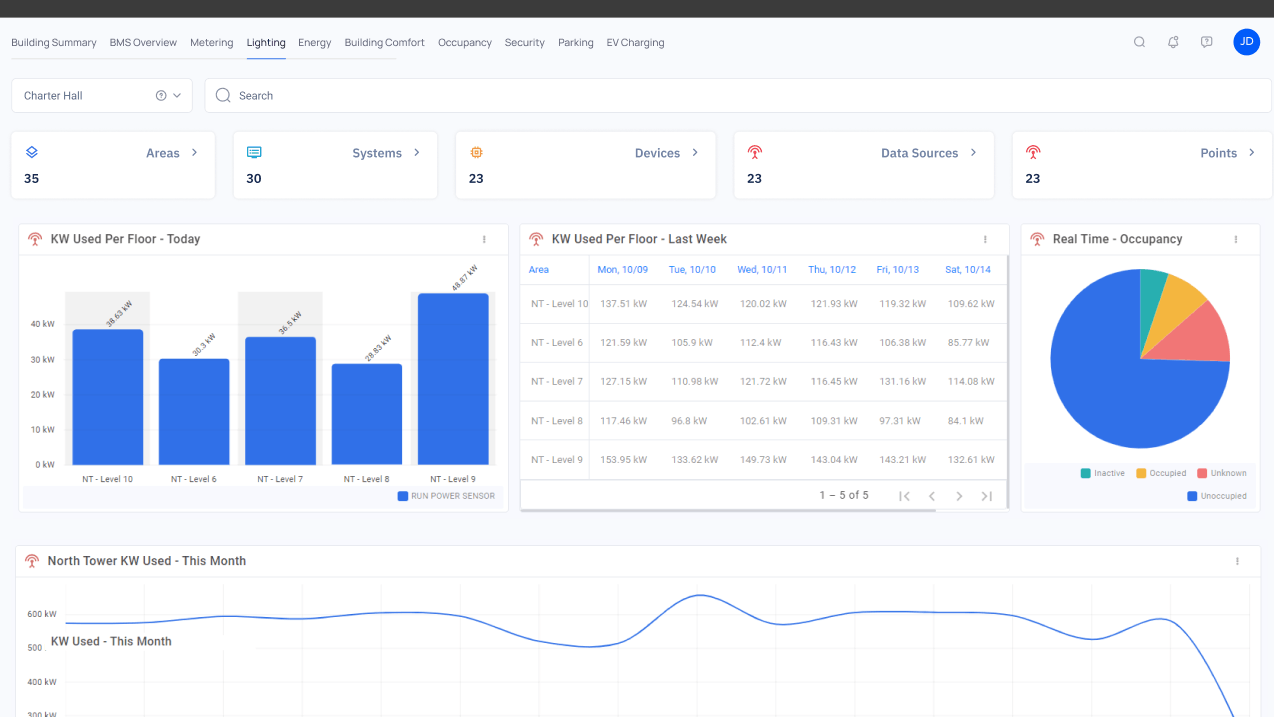Image resolution: width=1274 pixels, height=717 pixels.
Task: Open the EV Charging tab
Action: (635, 43)
